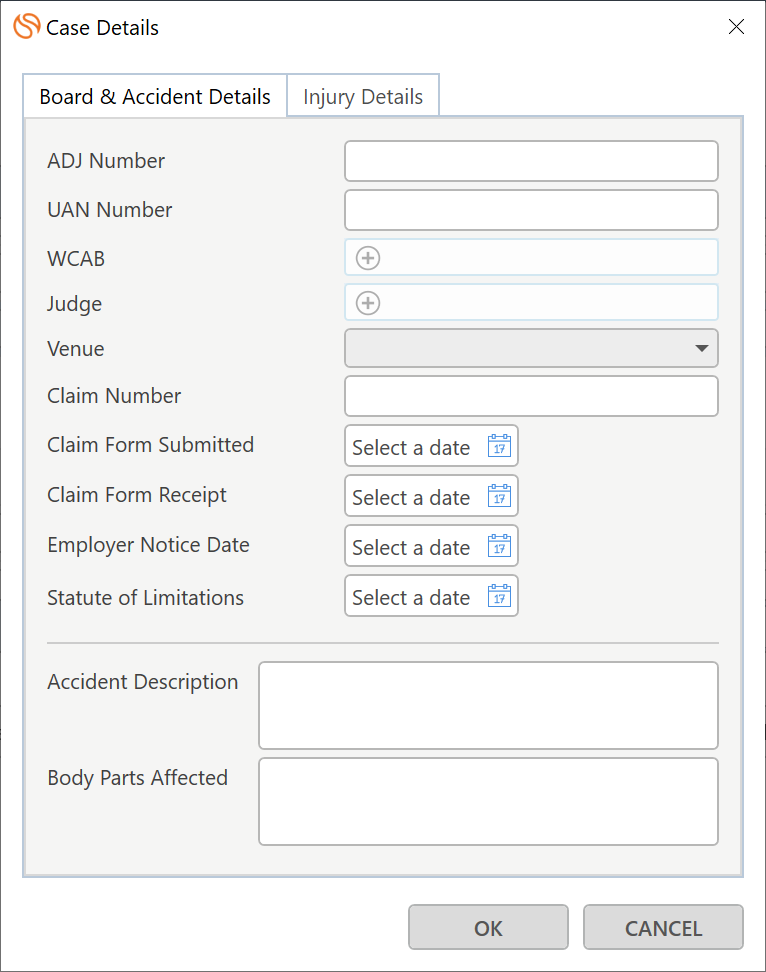Confirm with the OK button
The height and width of the screenshot is (972, 766).
click(x=488, y=927)
